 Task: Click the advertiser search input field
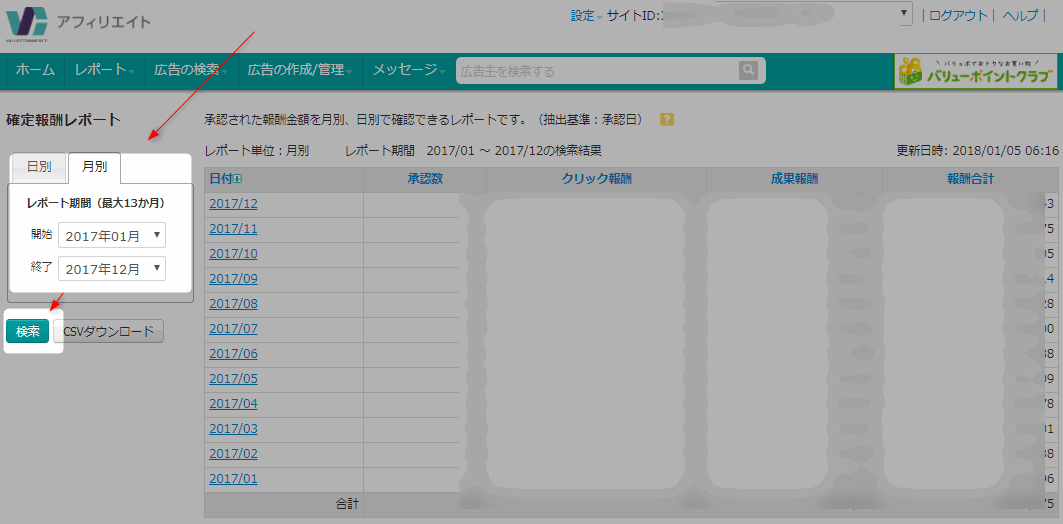(596, 71)
